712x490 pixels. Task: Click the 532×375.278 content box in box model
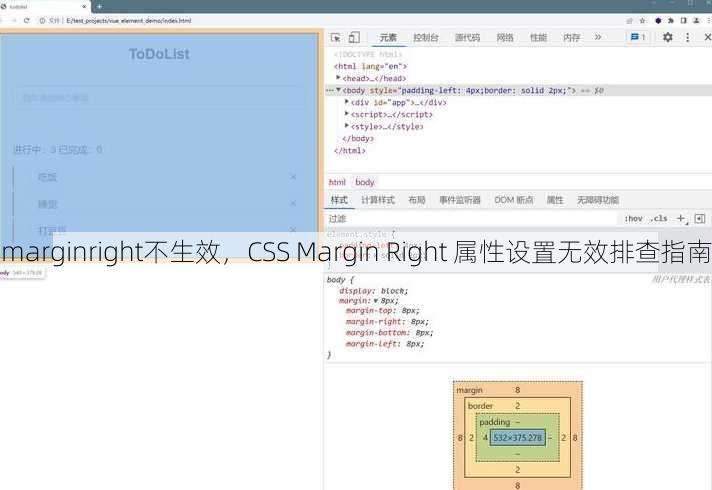point(518,438)
